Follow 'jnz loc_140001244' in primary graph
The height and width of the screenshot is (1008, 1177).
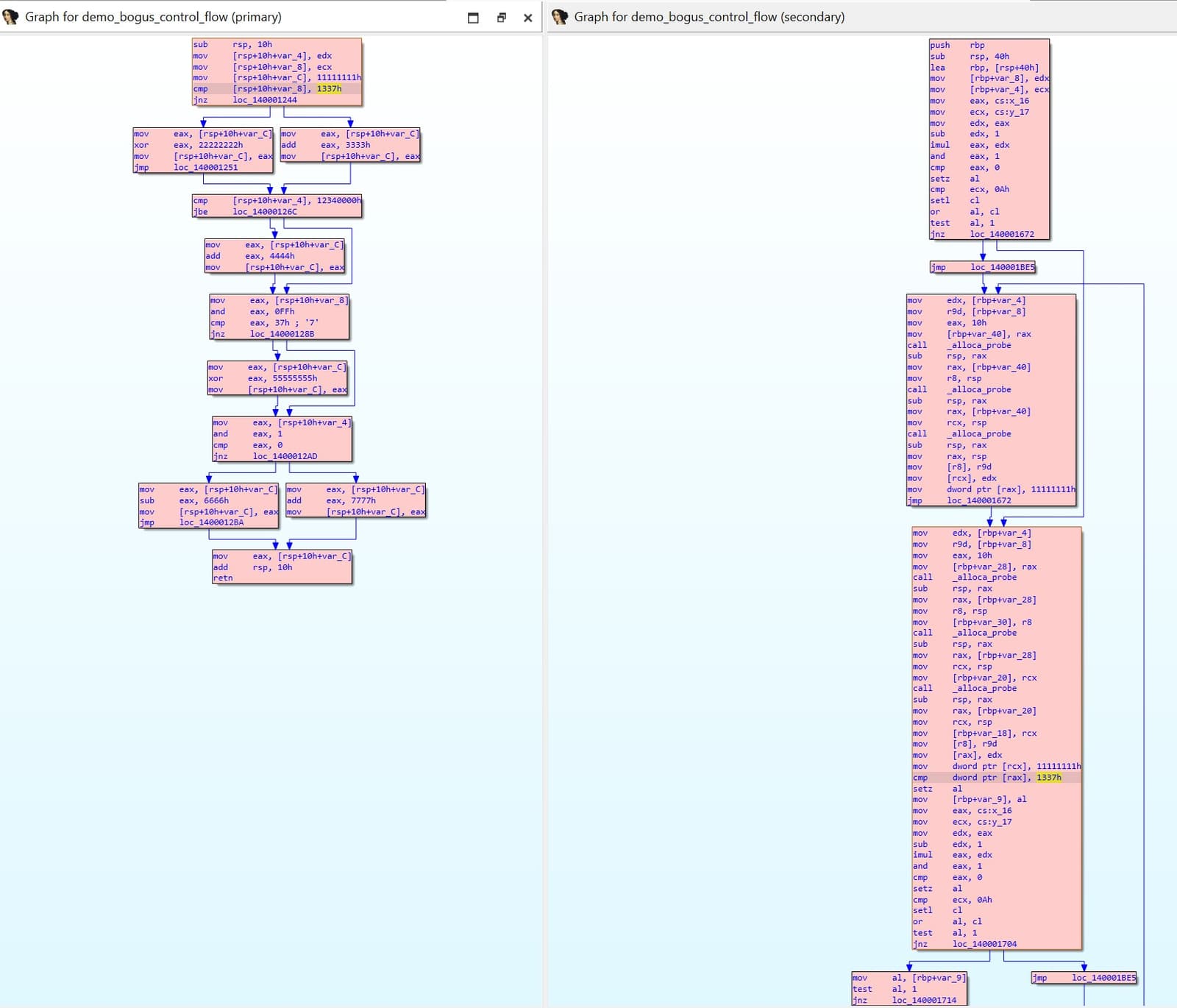pyautogui.click(x=245, y=100)
